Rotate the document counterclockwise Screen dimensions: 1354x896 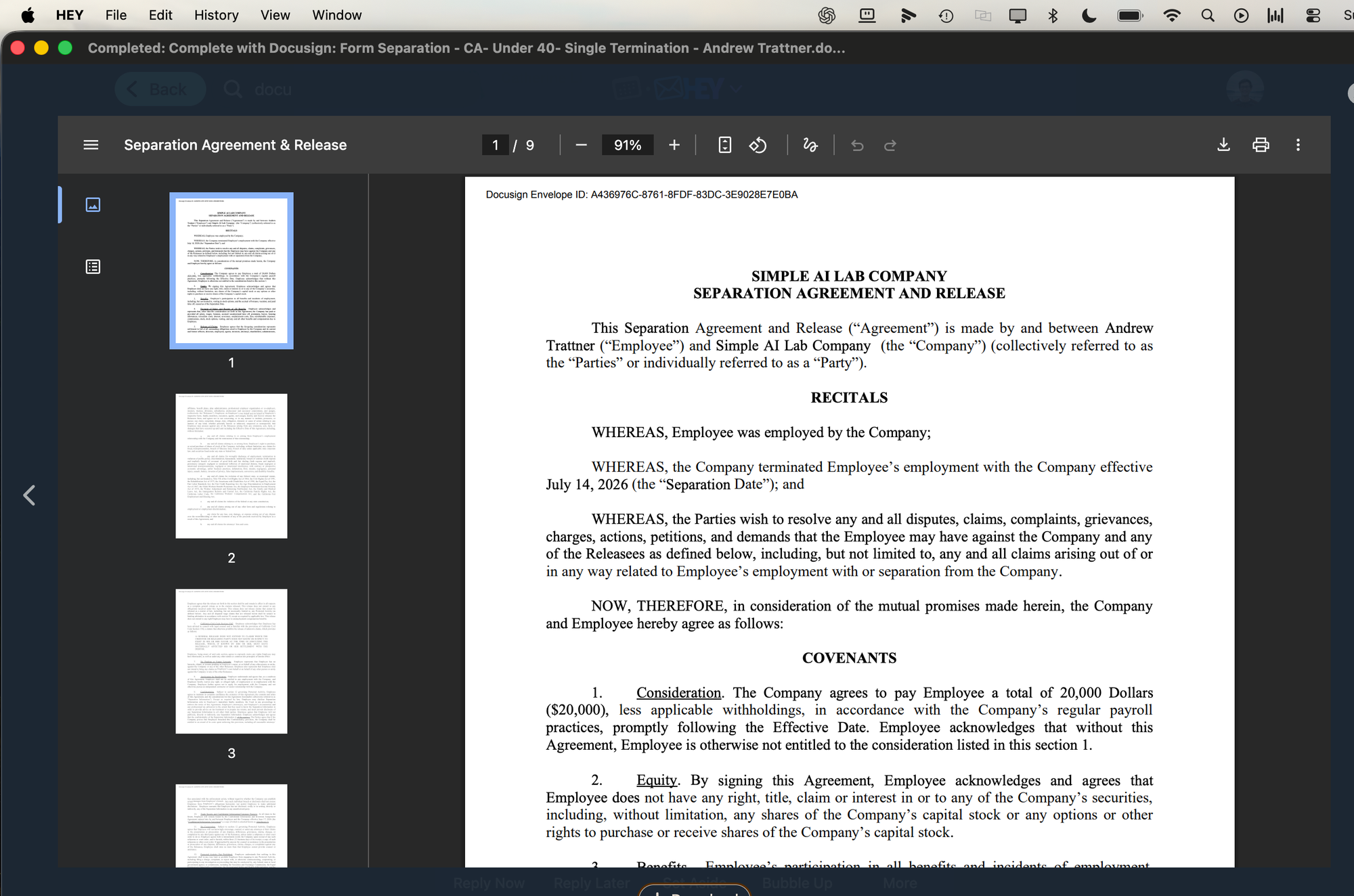point(758,145)
